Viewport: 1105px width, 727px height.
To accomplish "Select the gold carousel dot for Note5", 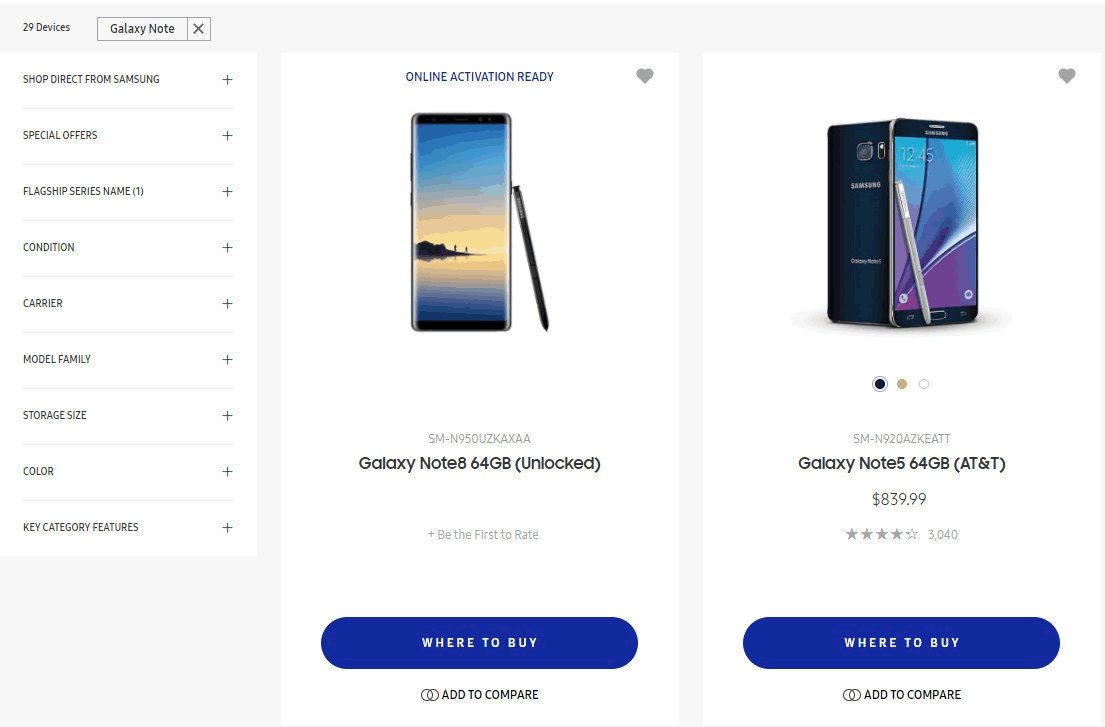I will point(901,383).
